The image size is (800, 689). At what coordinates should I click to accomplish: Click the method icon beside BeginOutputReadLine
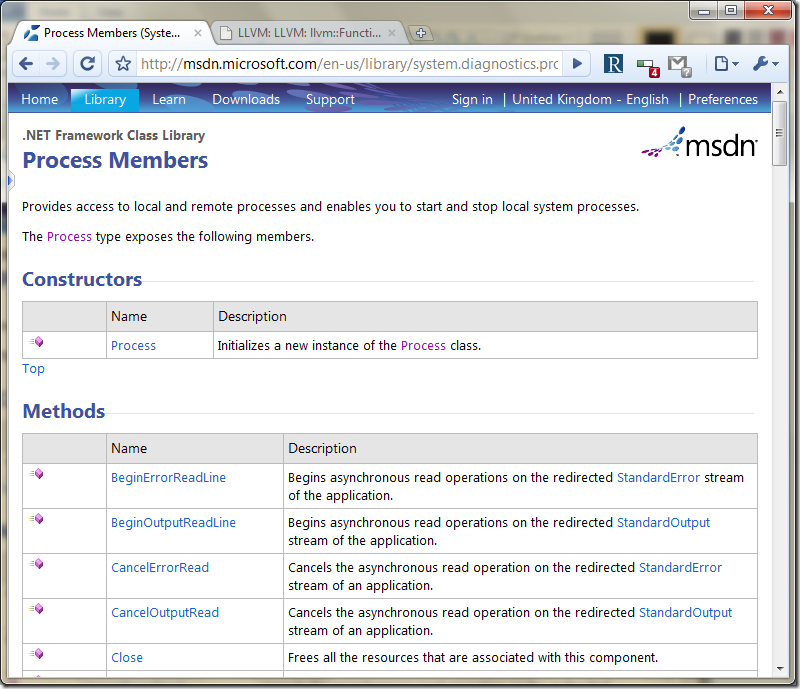tap(36, 519)
